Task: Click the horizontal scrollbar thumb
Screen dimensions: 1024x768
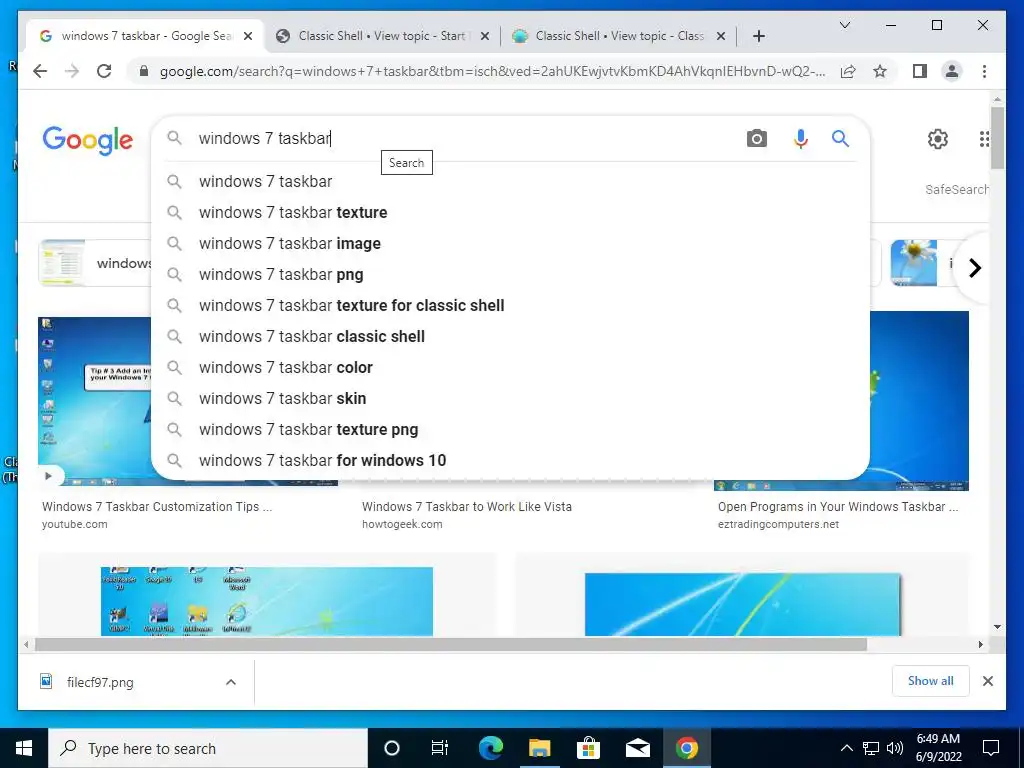Action: pos(451,645)
